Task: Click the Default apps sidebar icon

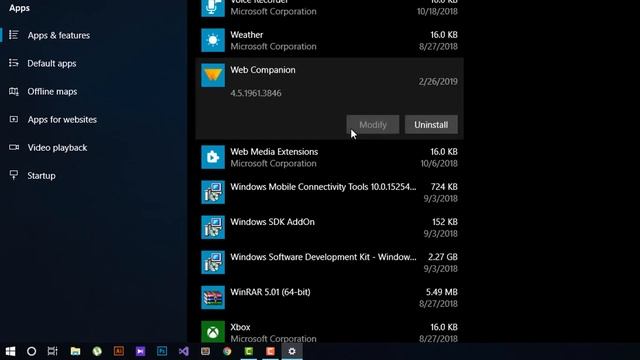Action: coord(14,63)
